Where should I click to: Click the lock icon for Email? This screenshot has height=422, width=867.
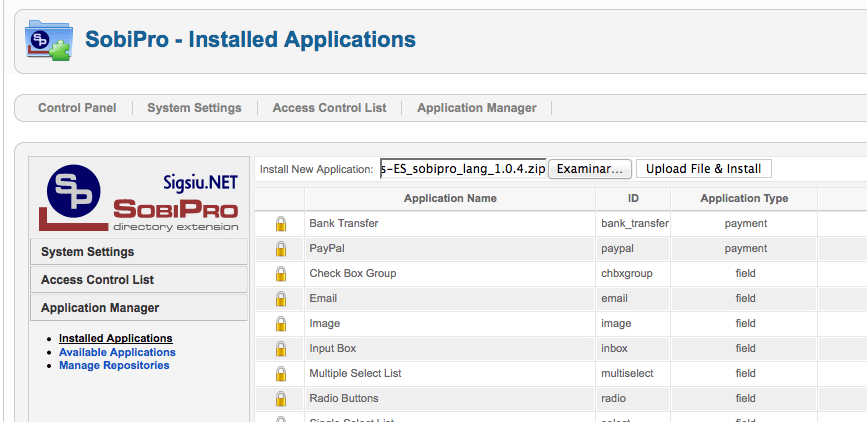(x=281, y=299)
